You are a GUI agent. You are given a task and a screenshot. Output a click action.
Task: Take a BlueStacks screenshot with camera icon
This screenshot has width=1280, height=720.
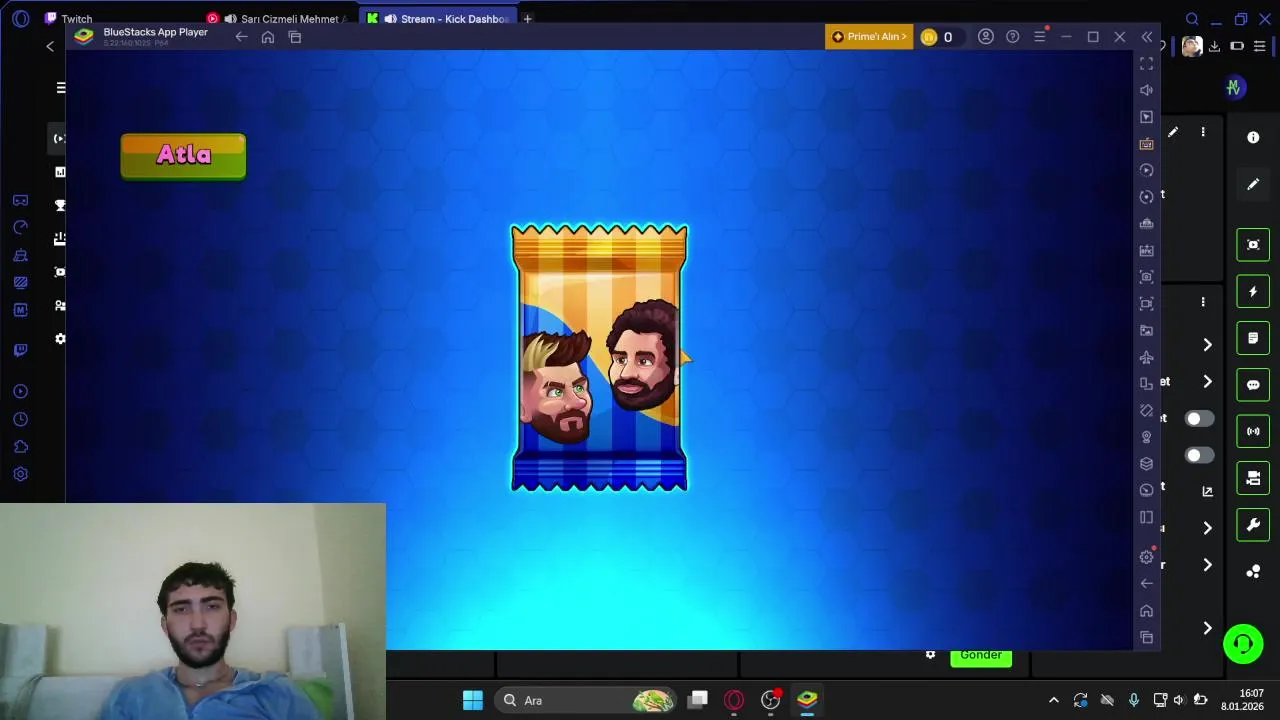coord(1147,277)
